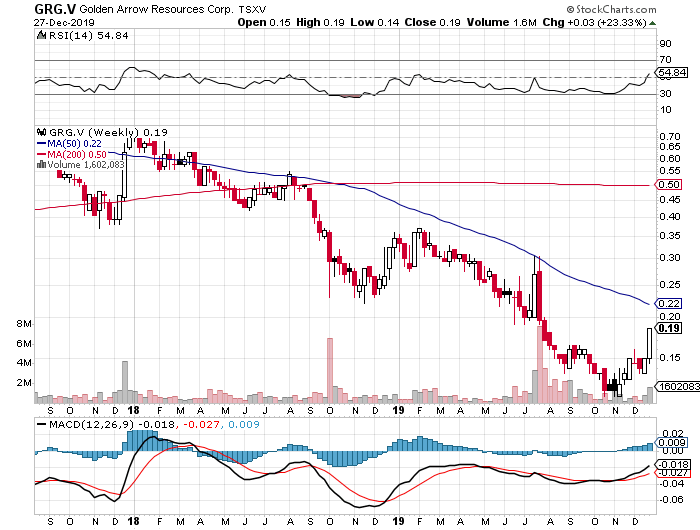
Task: Click the 19 year marker on bottom axis
Action: click(398, 521)
